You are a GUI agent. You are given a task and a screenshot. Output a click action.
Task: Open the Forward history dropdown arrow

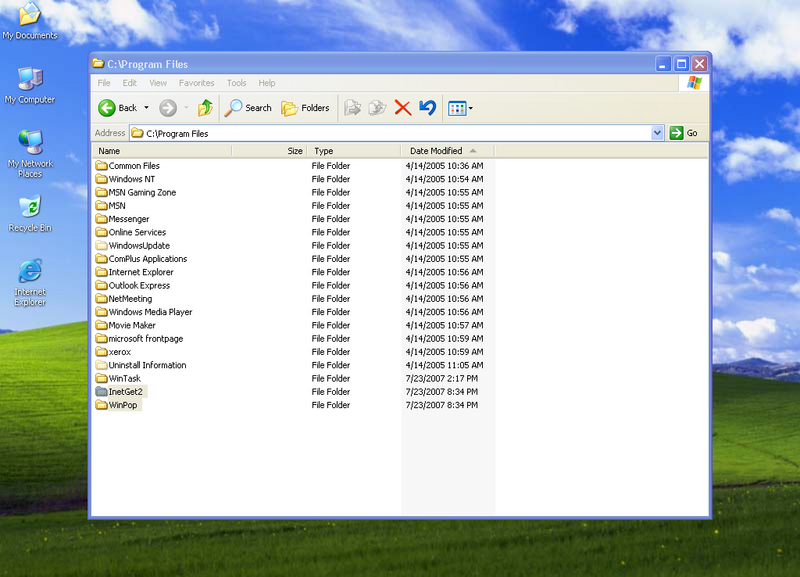(186, 108)
